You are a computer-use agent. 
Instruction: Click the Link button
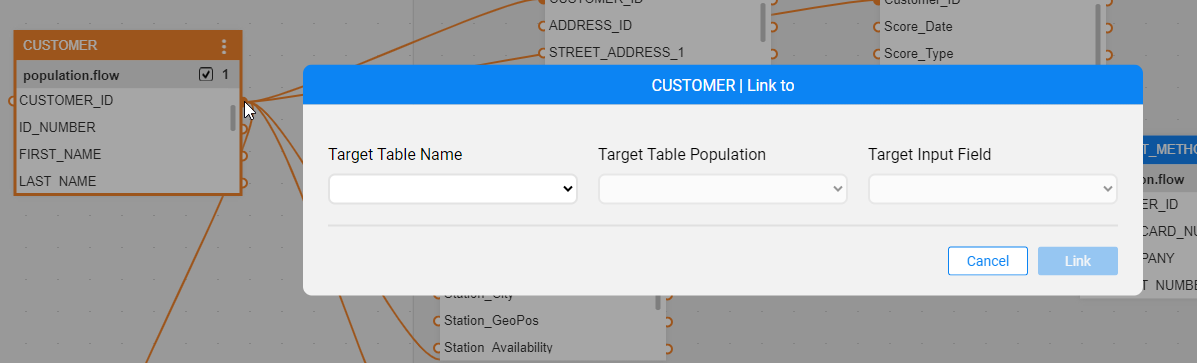[x=1078, y=261]
